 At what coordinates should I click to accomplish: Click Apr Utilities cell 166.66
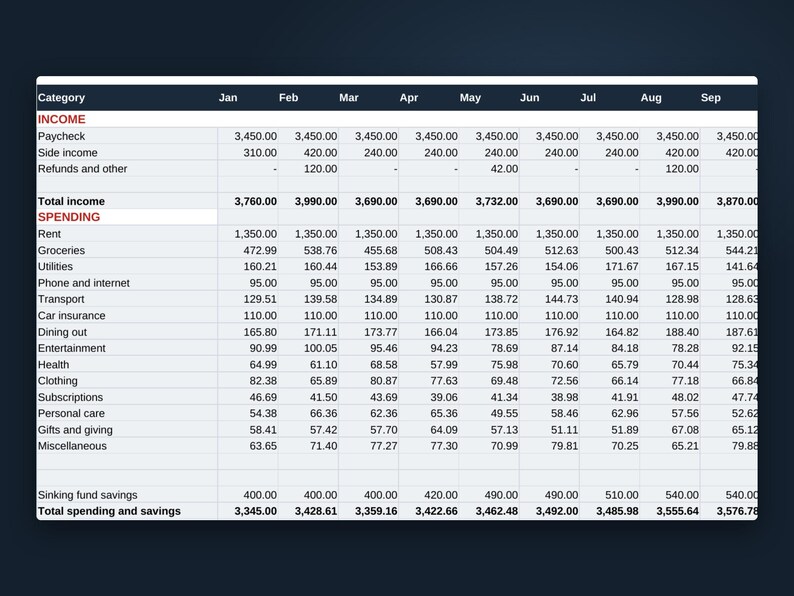point(429,267)
